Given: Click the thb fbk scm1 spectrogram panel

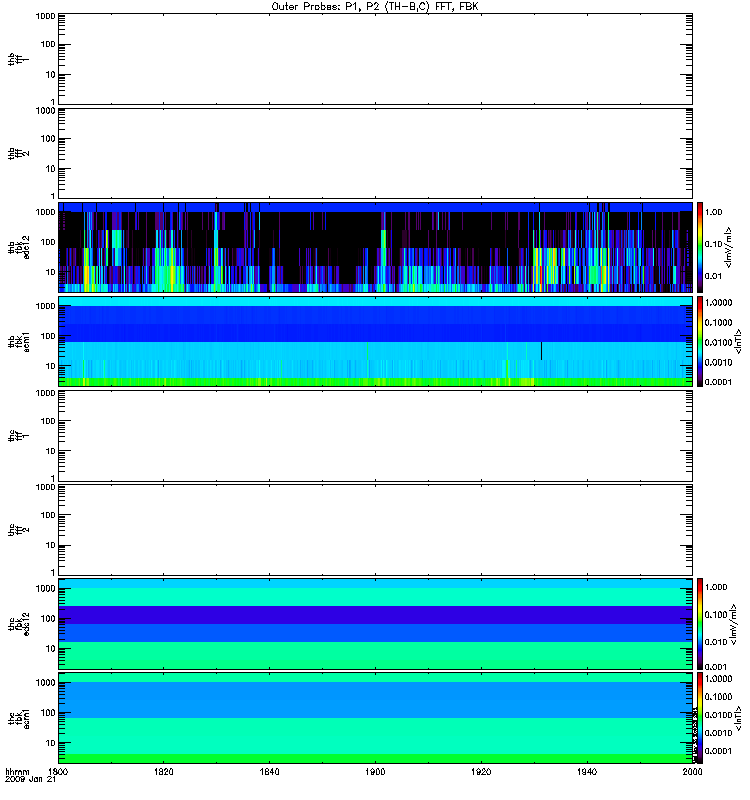Looking at the screenshot, I should pos(375,341).
